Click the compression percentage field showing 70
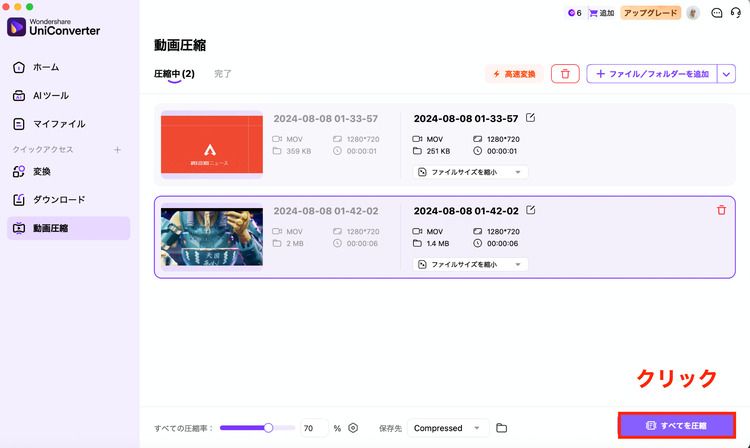 (314, 428)
